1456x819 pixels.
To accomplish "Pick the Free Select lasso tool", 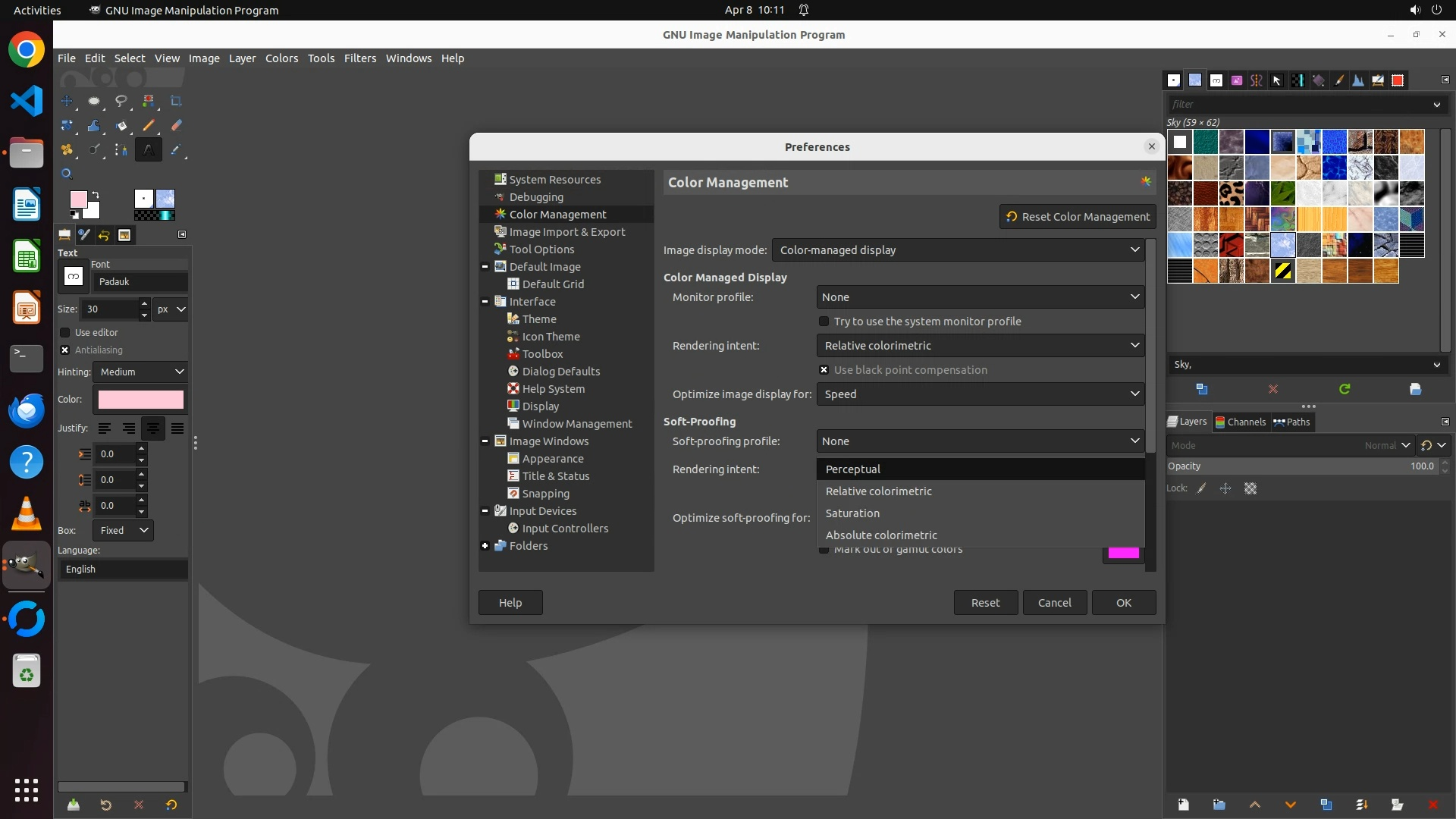I will point(121,101).
